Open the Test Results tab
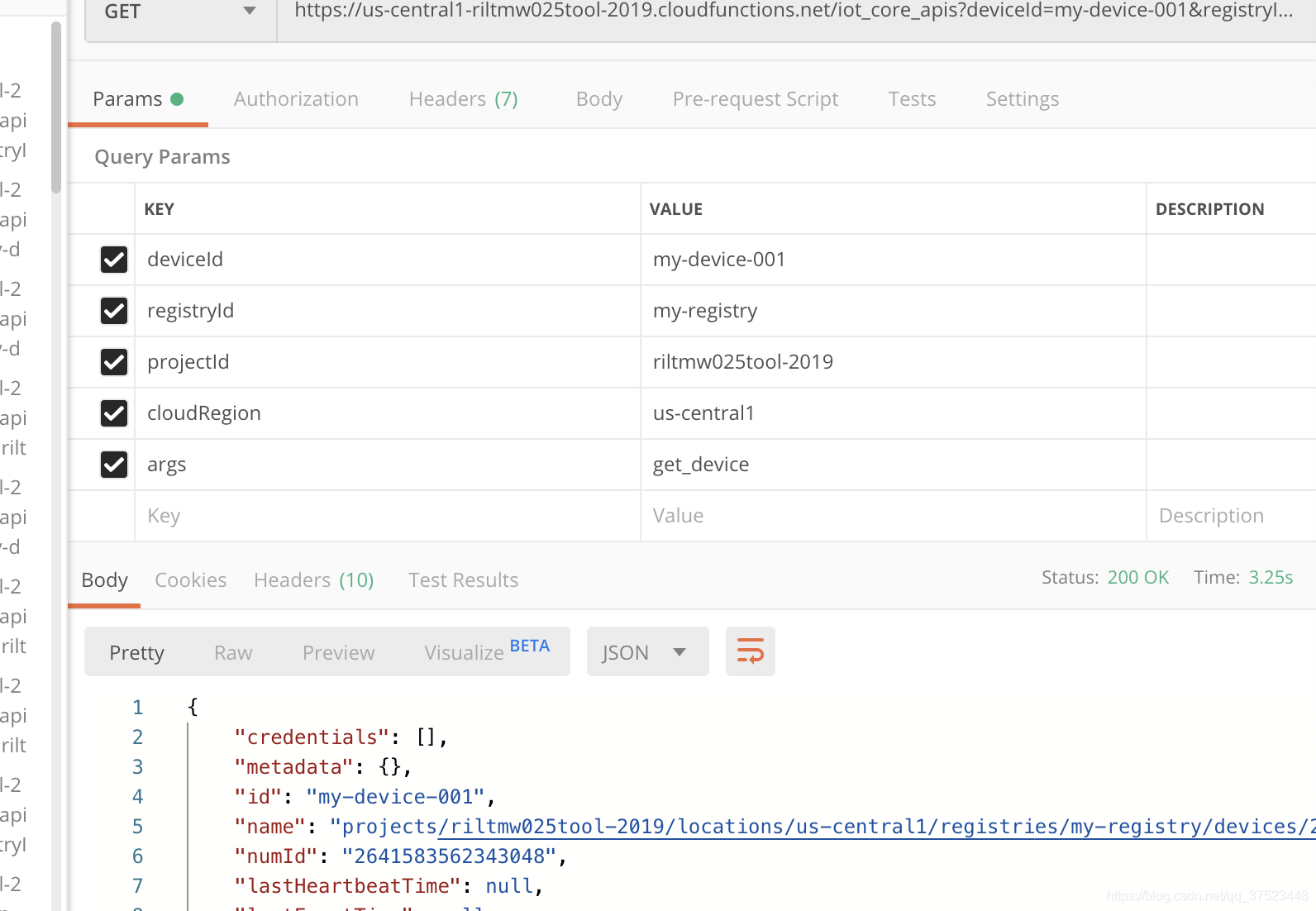The height and width of the screenshot is (911, 1316). click(463, 580)
